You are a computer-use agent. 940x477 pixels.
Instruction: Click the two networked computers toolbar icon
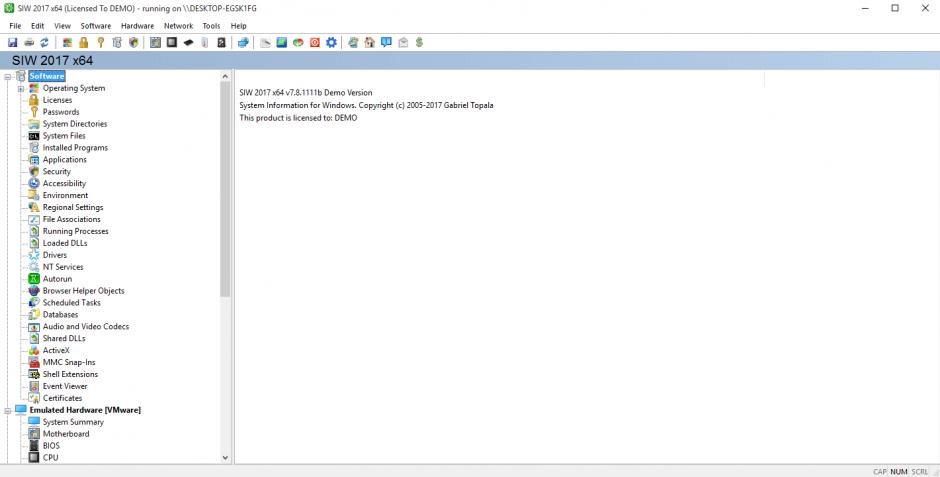[x=243, y=43]
